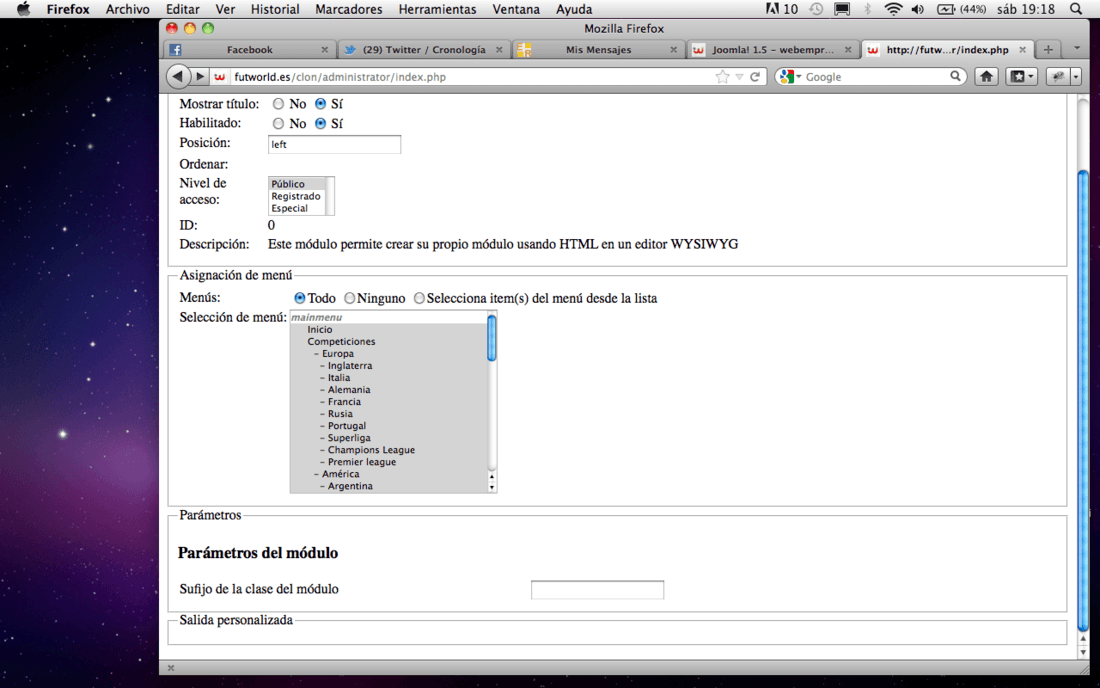Set Habilitado to Sí
Screen dimensions: 1100x688
[321, 123]
